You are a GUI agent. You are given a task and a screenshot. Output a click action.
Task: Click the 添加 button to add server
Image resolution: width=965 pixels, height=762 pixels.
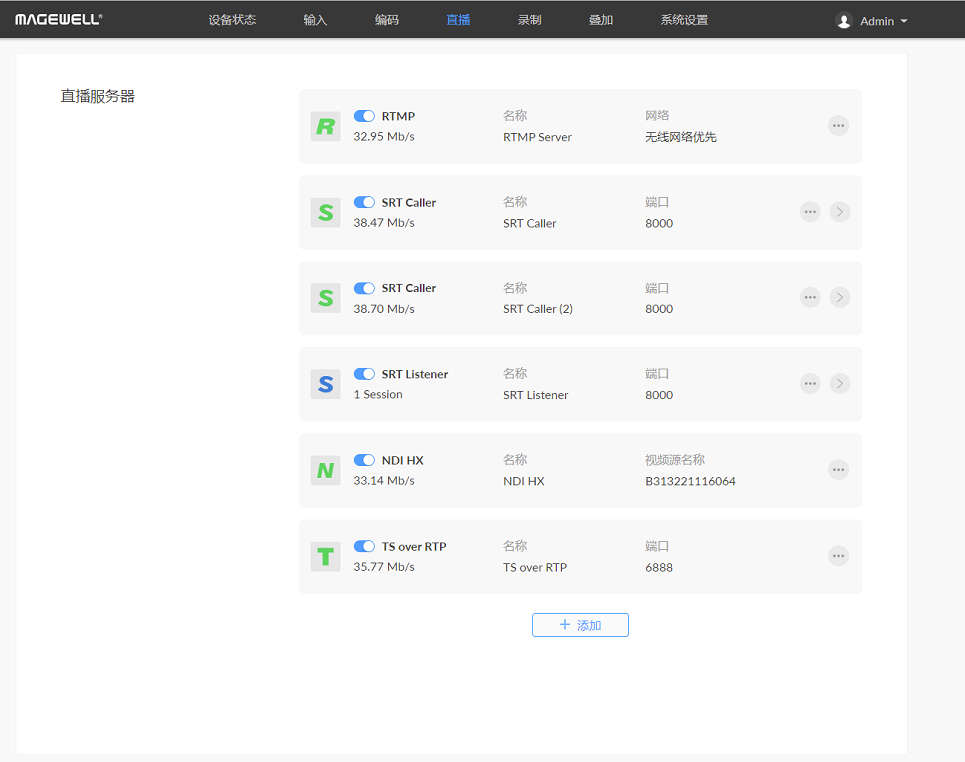[x=580, y=625]
